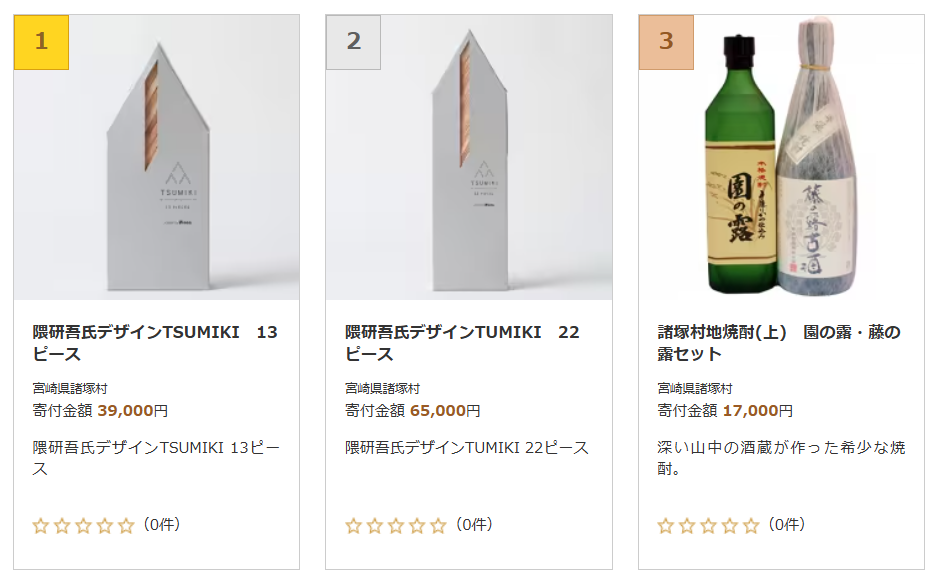Click description 深い山中の酒蔵が作った希少な焼酎
942x583 pixels.
coord(781,458)
